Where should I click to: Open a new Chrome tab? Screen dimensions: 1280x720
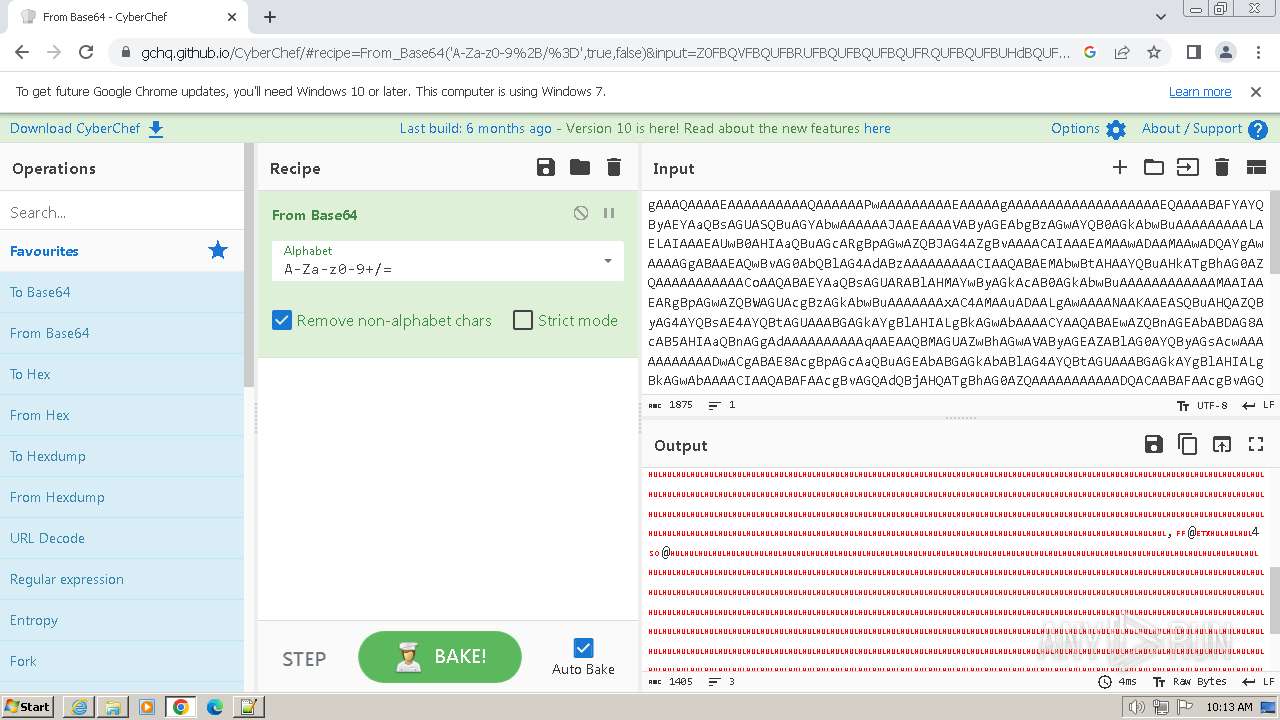coord(270,17)
